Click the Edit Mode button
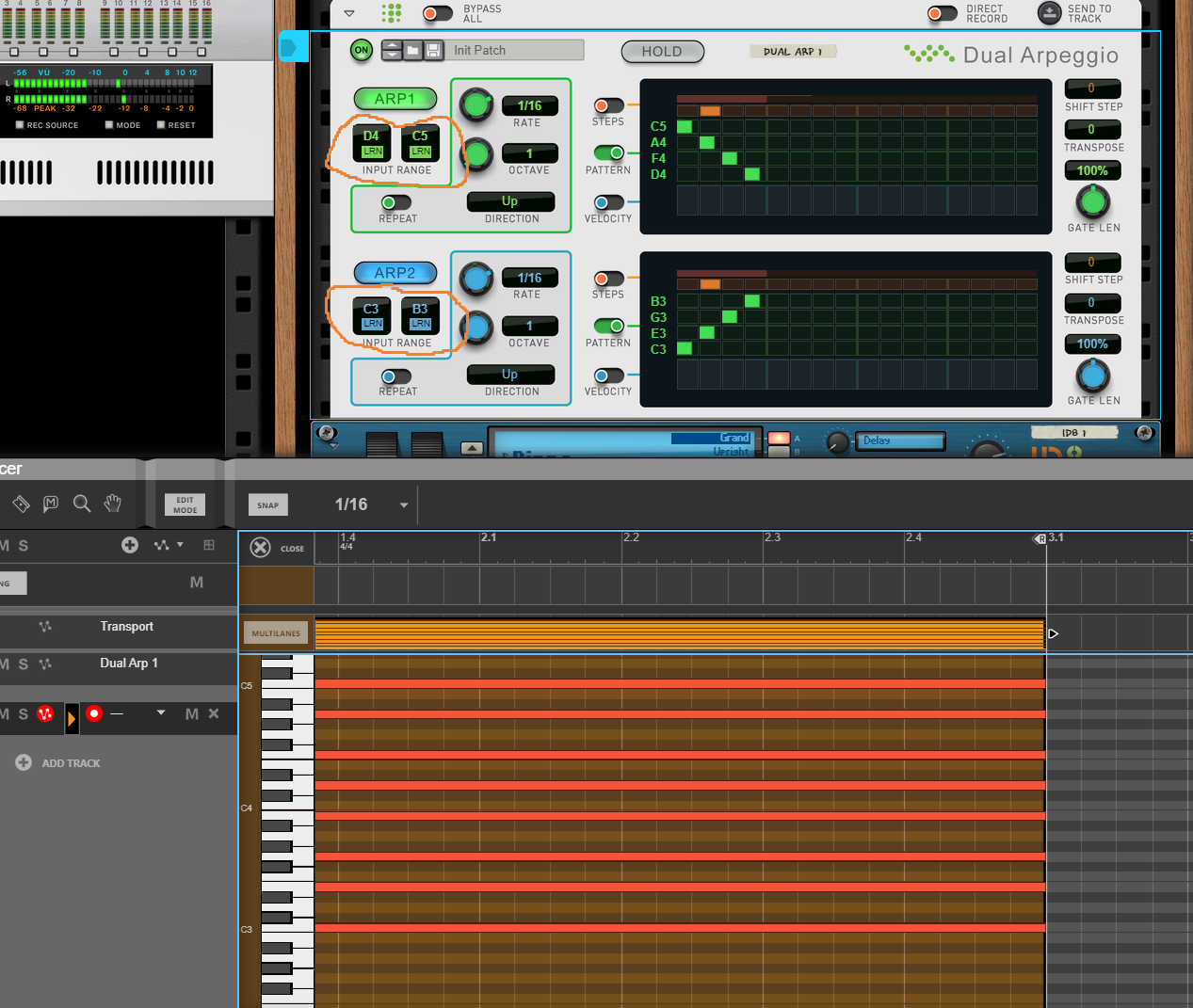1193x1008 pixels. tap(185, 505)
